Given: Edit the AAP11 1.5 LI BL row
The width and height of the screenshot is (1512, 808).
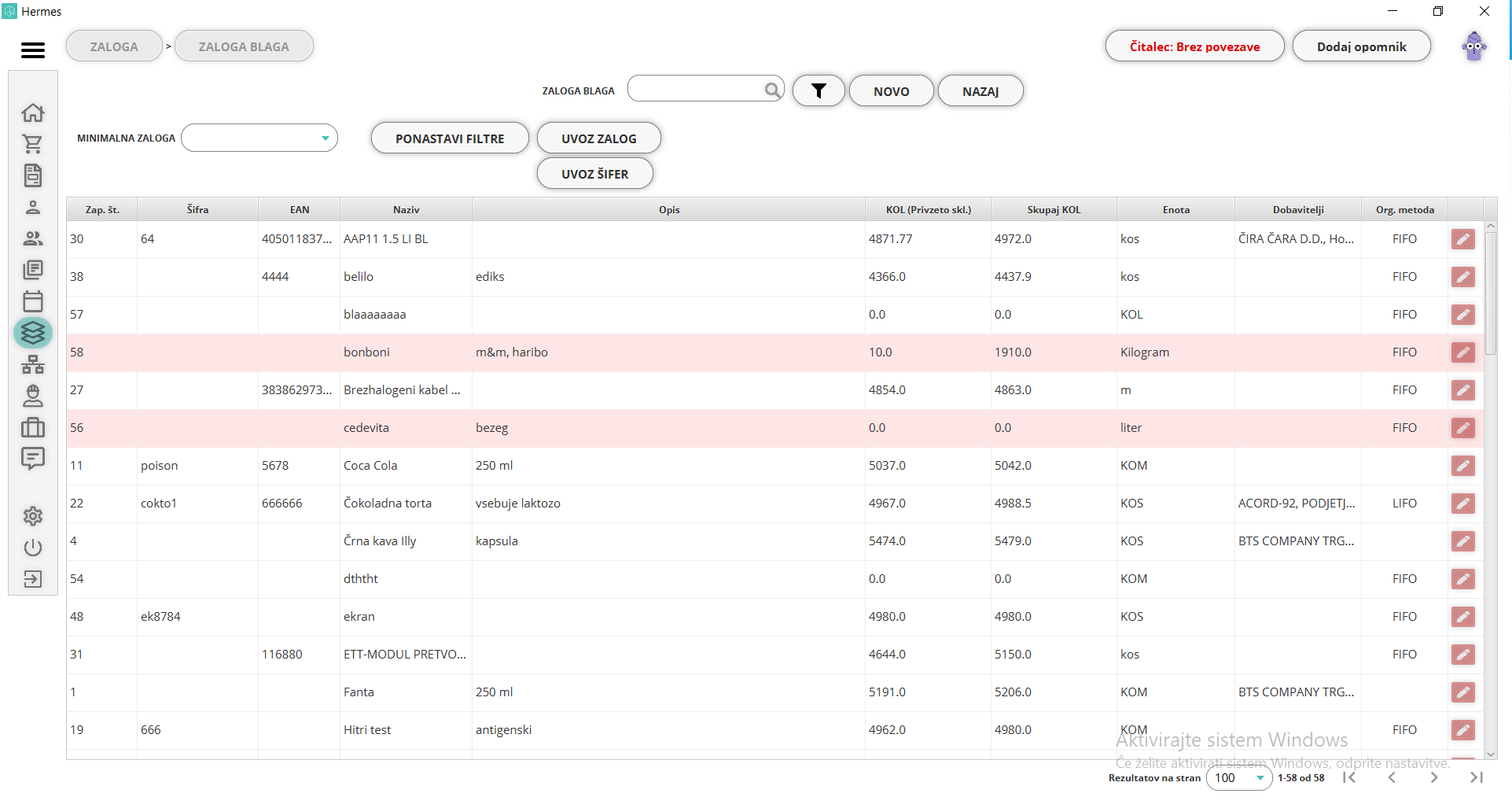Looking at the screenshot, I should (x=1462, y=239).
